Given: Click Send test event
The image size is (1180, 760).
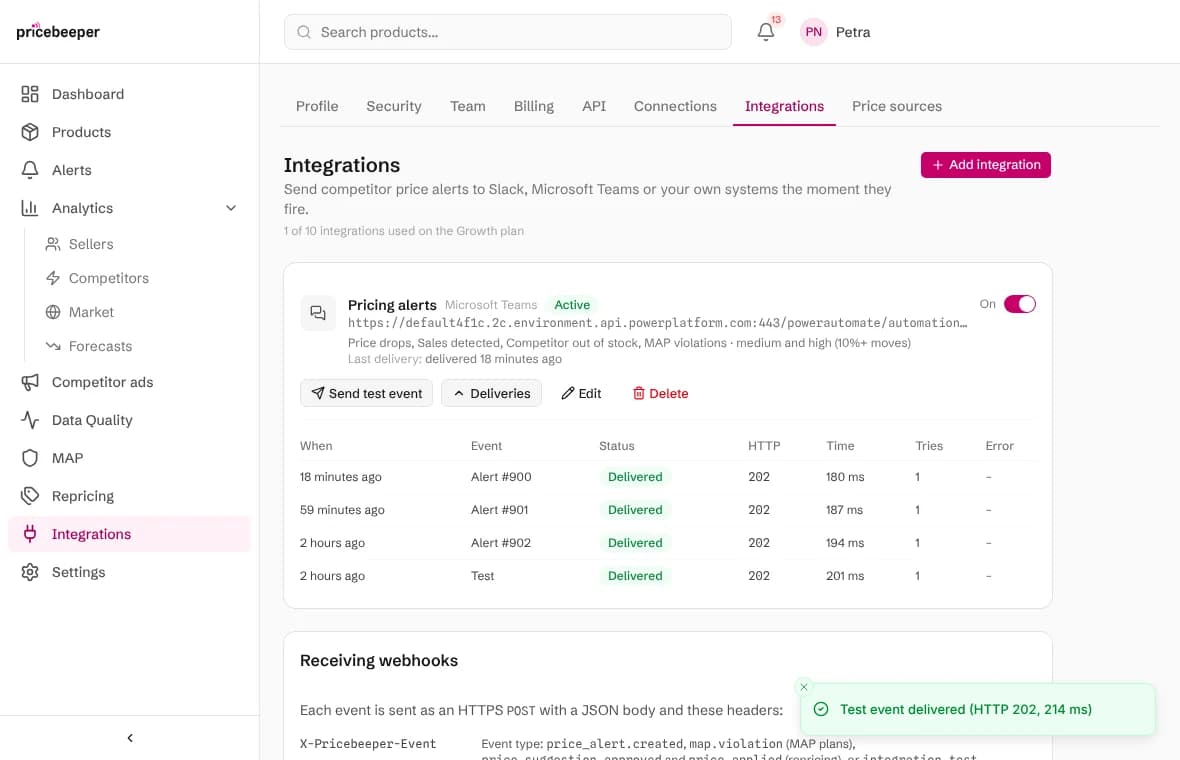Looking at the screenshot, I should coord(366,393).
